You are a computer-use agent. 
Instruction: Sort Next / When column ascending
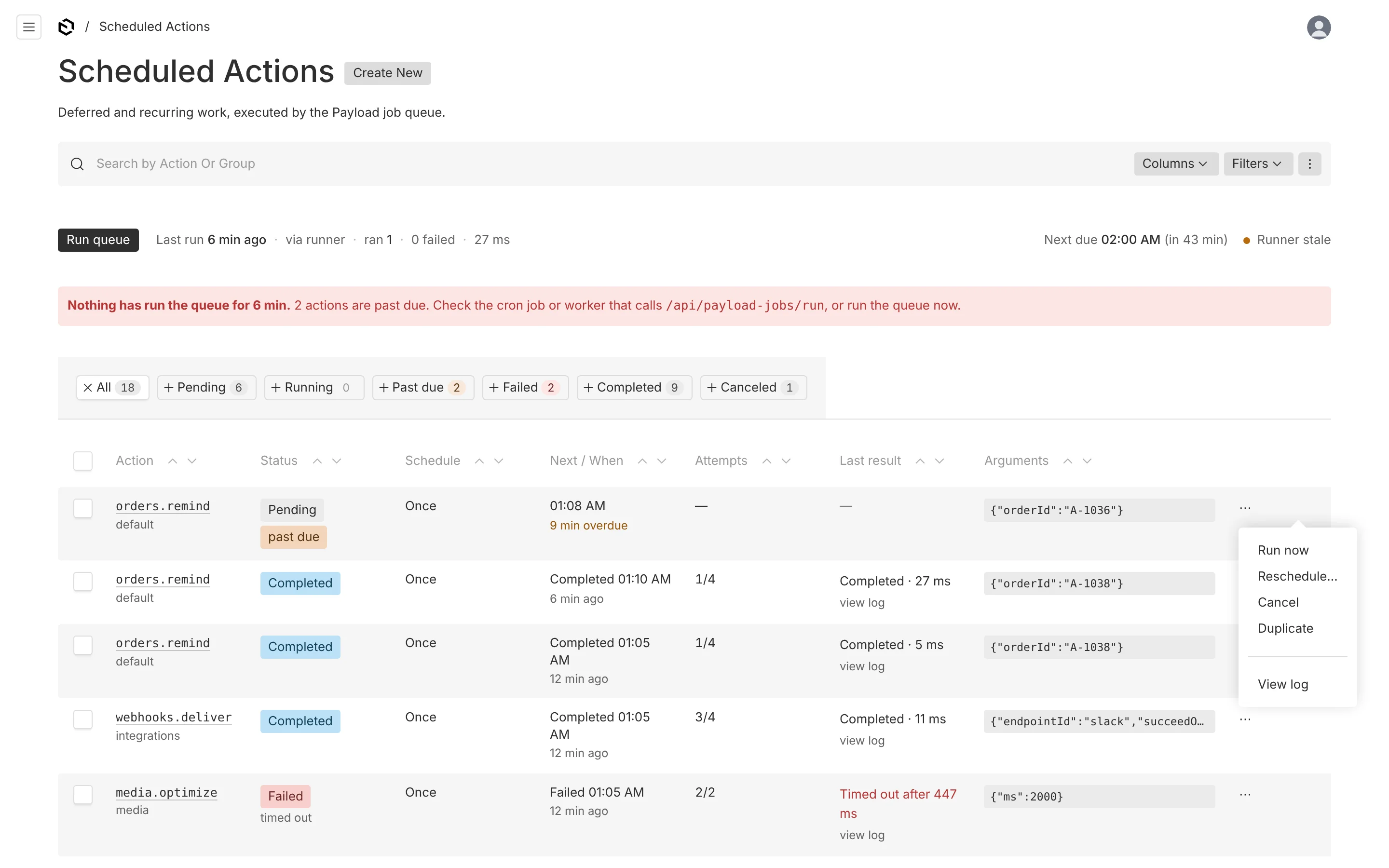click(642, 461)
